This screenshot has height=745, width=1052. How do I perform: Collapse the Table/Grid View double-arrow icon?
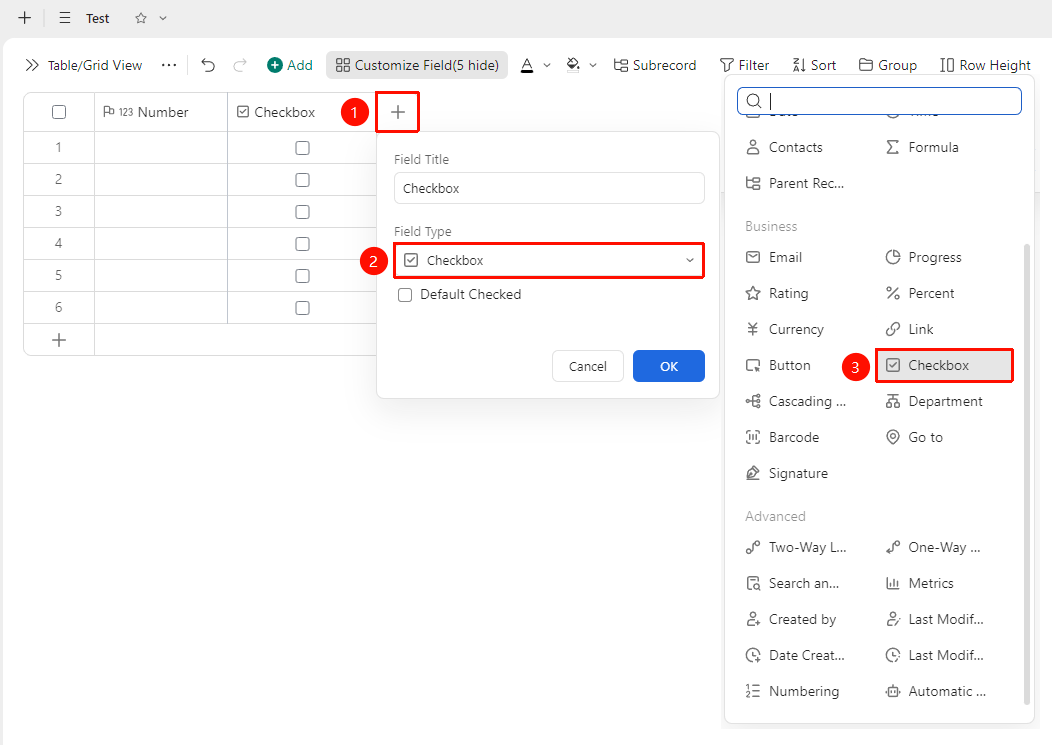(x=32, y=65)
